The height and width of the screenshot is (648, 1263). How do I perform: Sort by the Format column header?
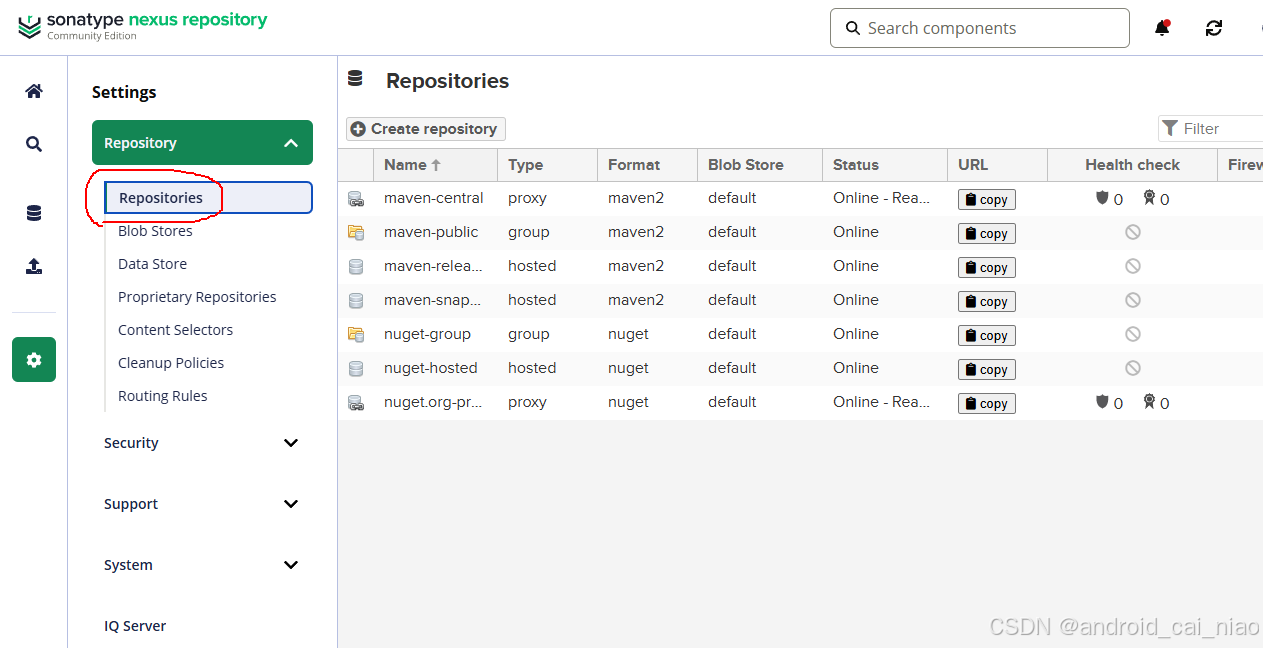647,165
